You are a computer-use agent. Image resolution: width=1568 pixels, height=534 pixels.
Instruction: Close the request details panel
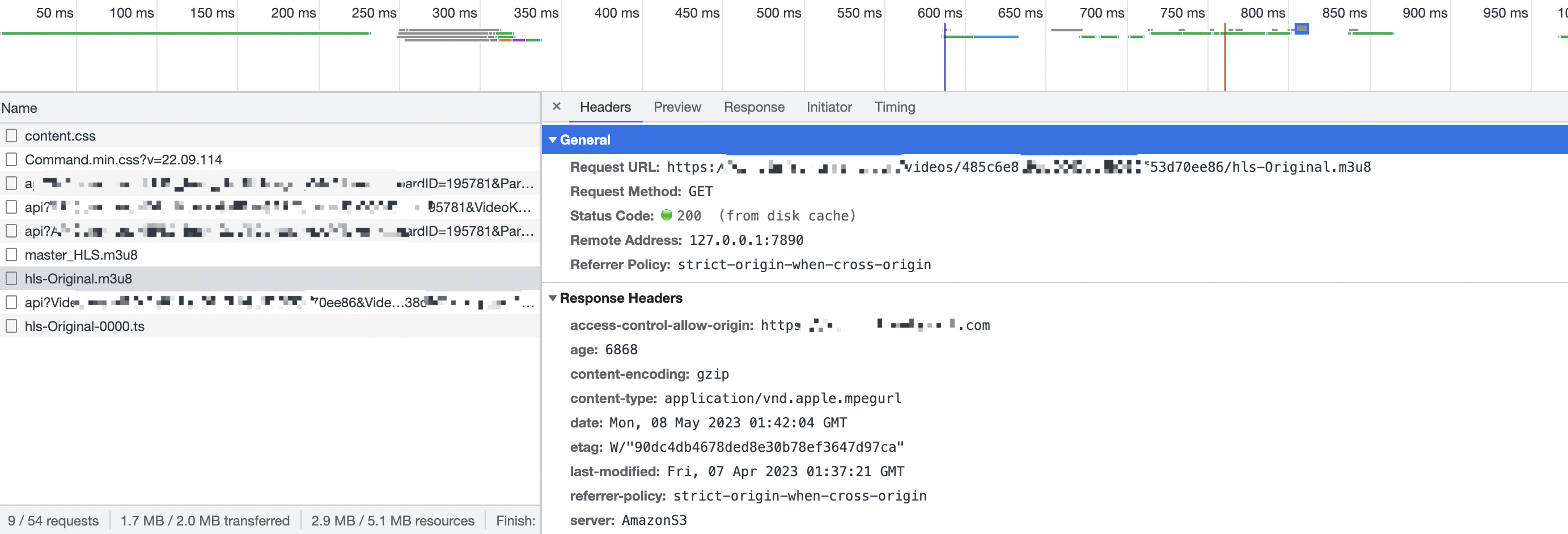(x=556, y=107)
